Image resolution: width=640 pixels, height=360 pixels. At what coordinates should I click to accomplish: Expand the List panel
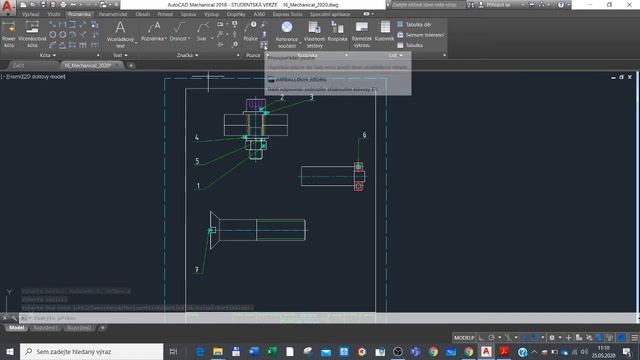(396, 55)
